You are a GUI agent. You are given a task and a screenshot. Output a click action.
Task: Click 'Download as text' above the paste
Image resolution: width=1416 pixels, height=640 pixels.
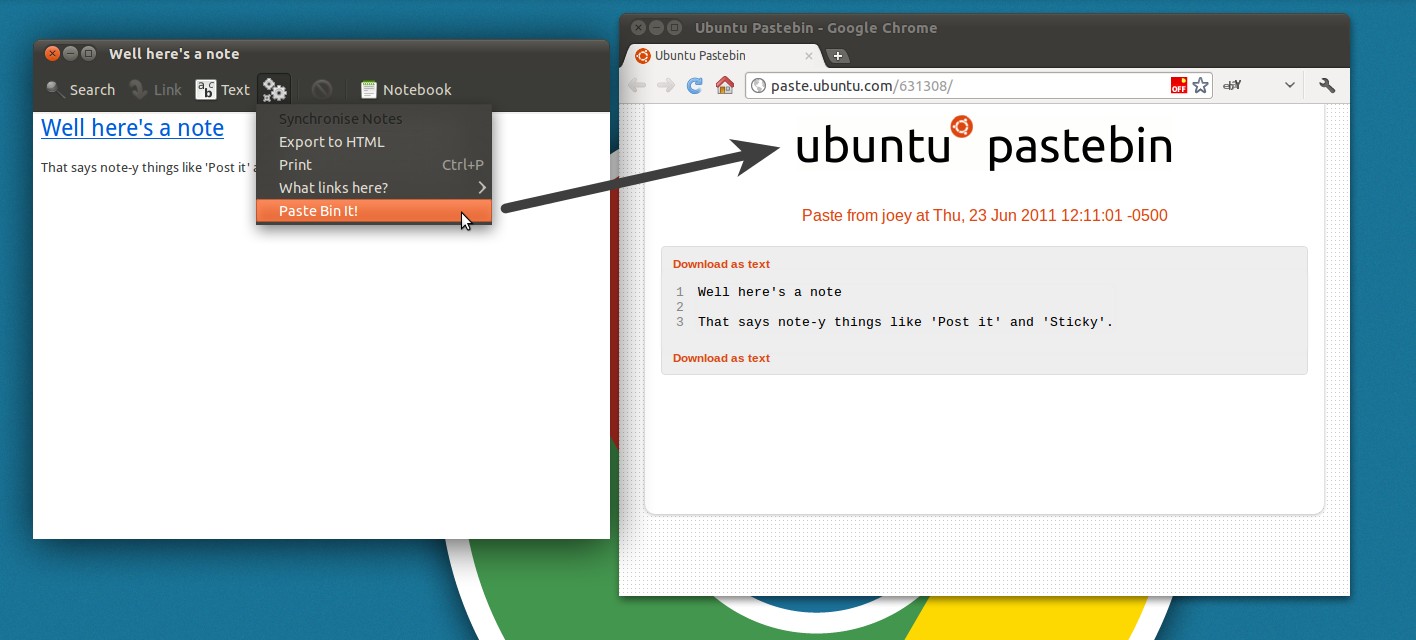(x=721, y=264)
